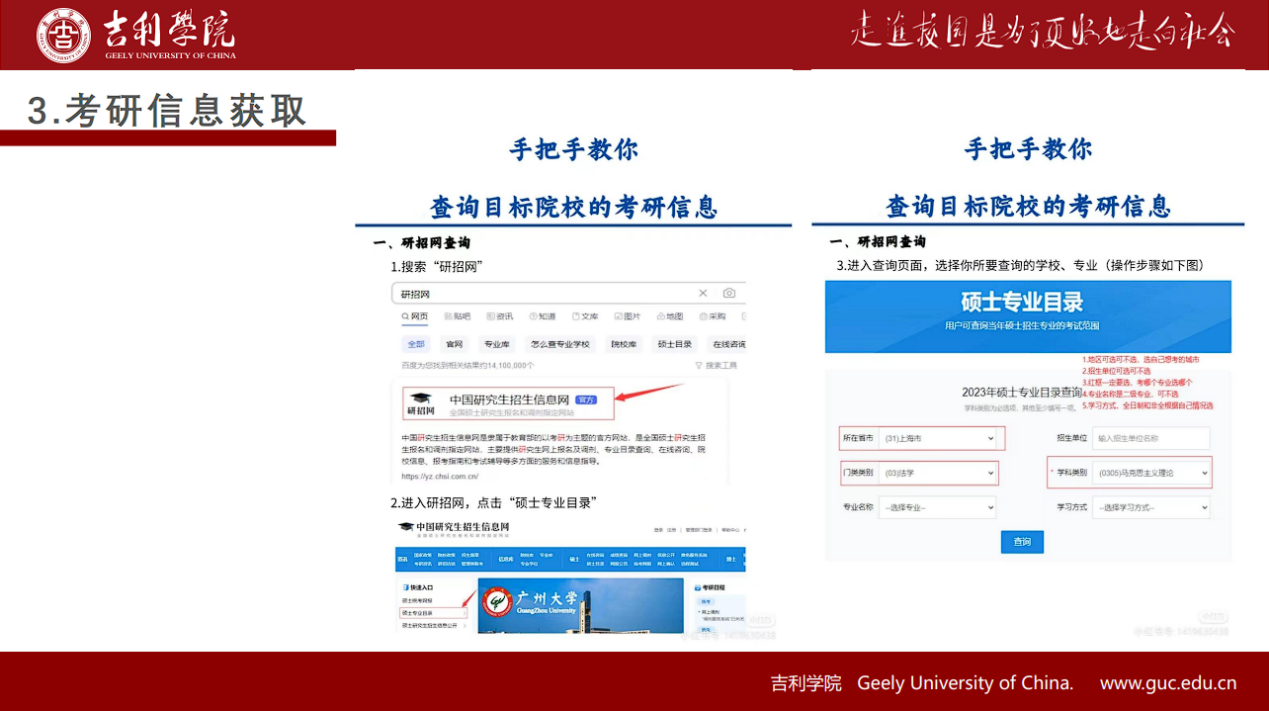Click the Geely University logo emblem
This screenshot has width=1269, height=711.
pos(63,35)
